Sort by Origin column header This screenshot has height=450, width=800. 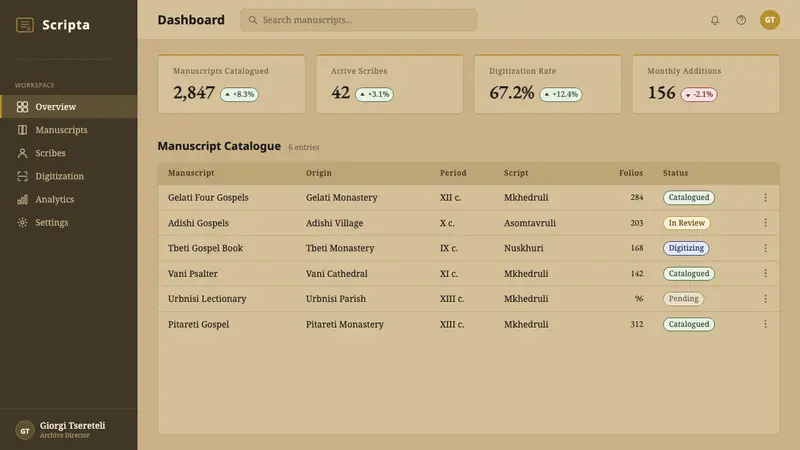(319, 173)
